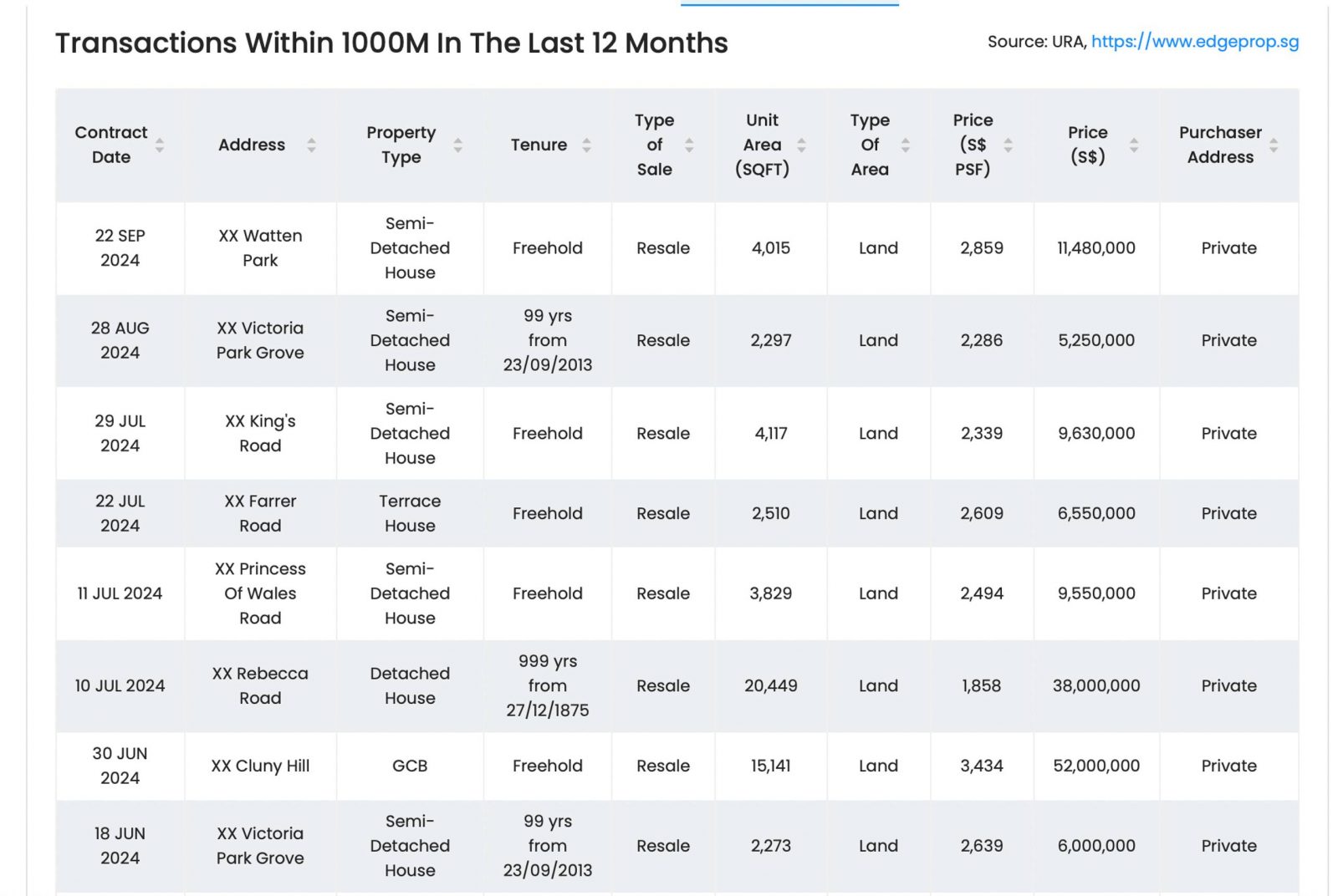Sort by Price (S$ PSF) arrows
1338x896 pixels.
coord(1008,145)
